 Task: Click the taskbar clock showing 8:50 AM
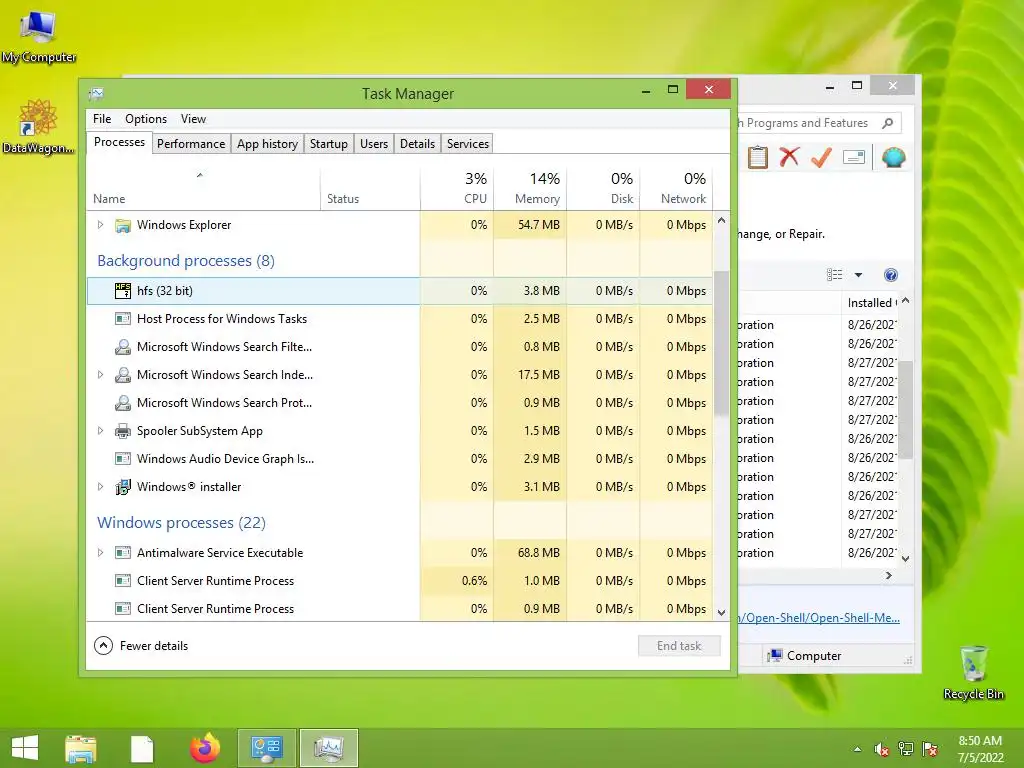coord(980,749)
